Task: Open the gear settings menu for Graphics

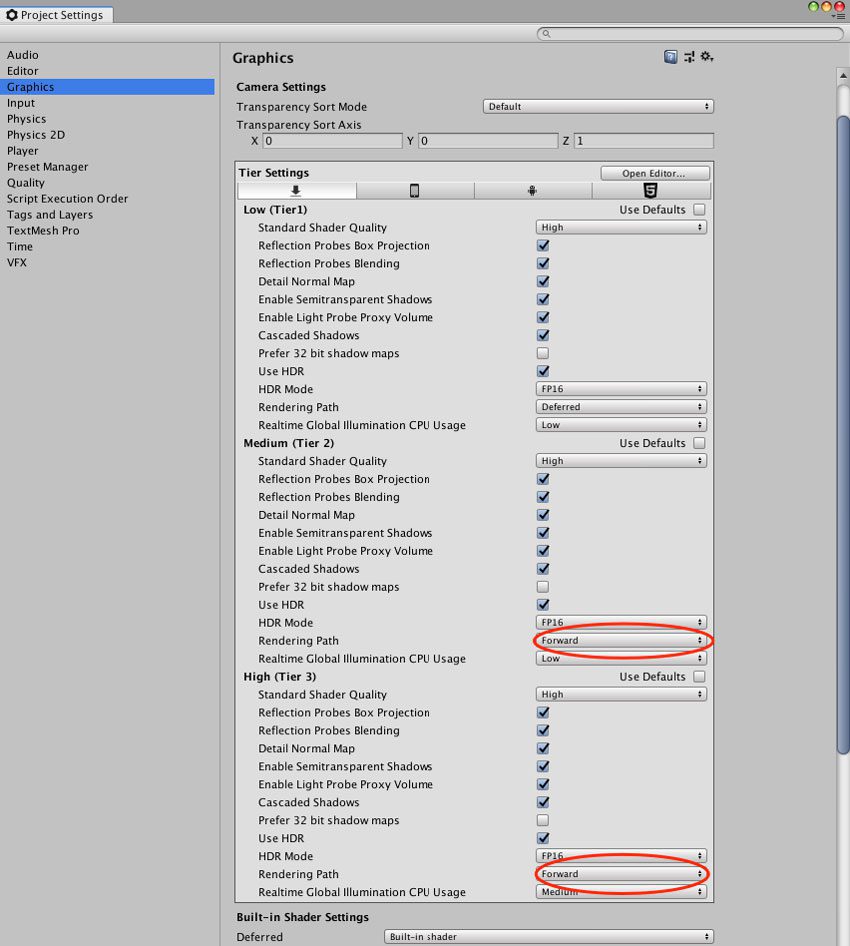Action: pyautogui.click(x=707, y=57)
